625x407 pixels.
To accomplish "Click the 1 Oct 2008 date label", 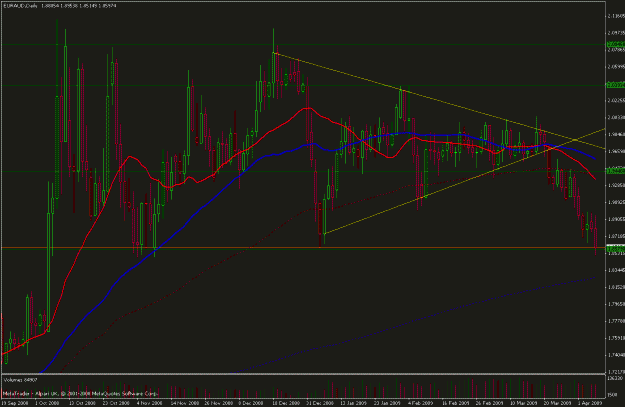I will coord(47,403).
